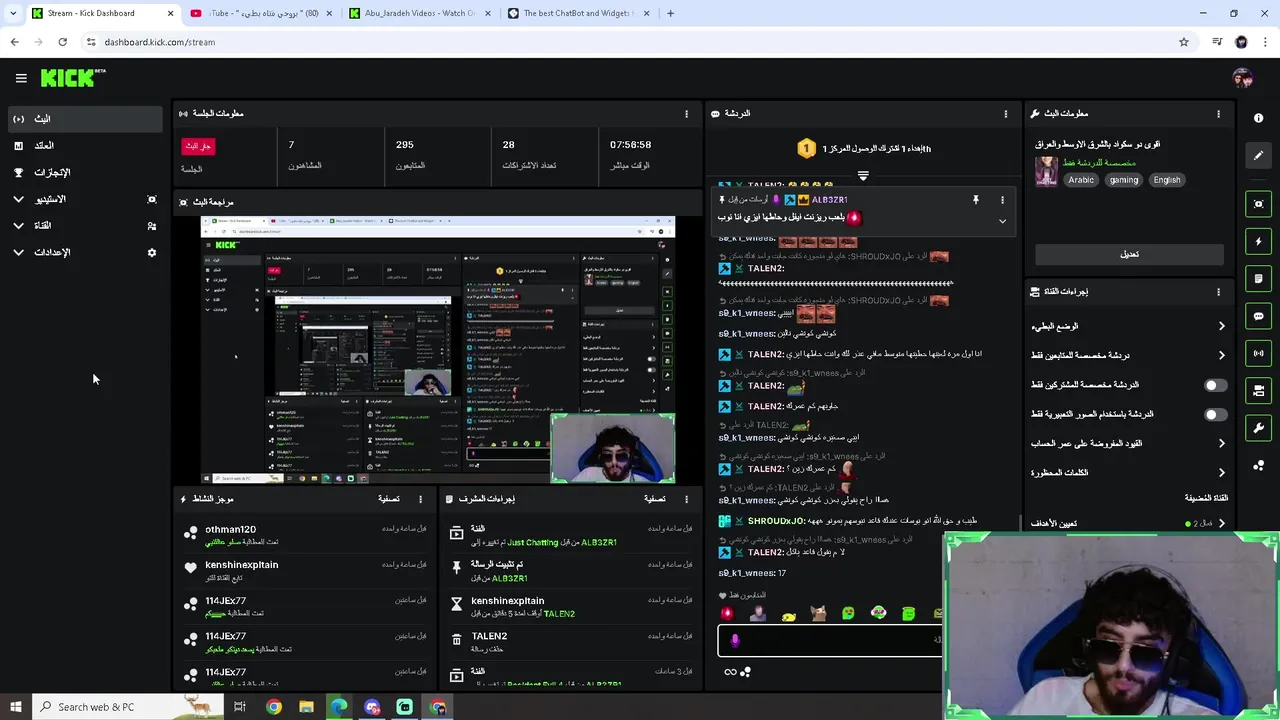This screenshot has width=1280, height=720.
Task: Select البث in the sidebar
Action: click(84, 119)
